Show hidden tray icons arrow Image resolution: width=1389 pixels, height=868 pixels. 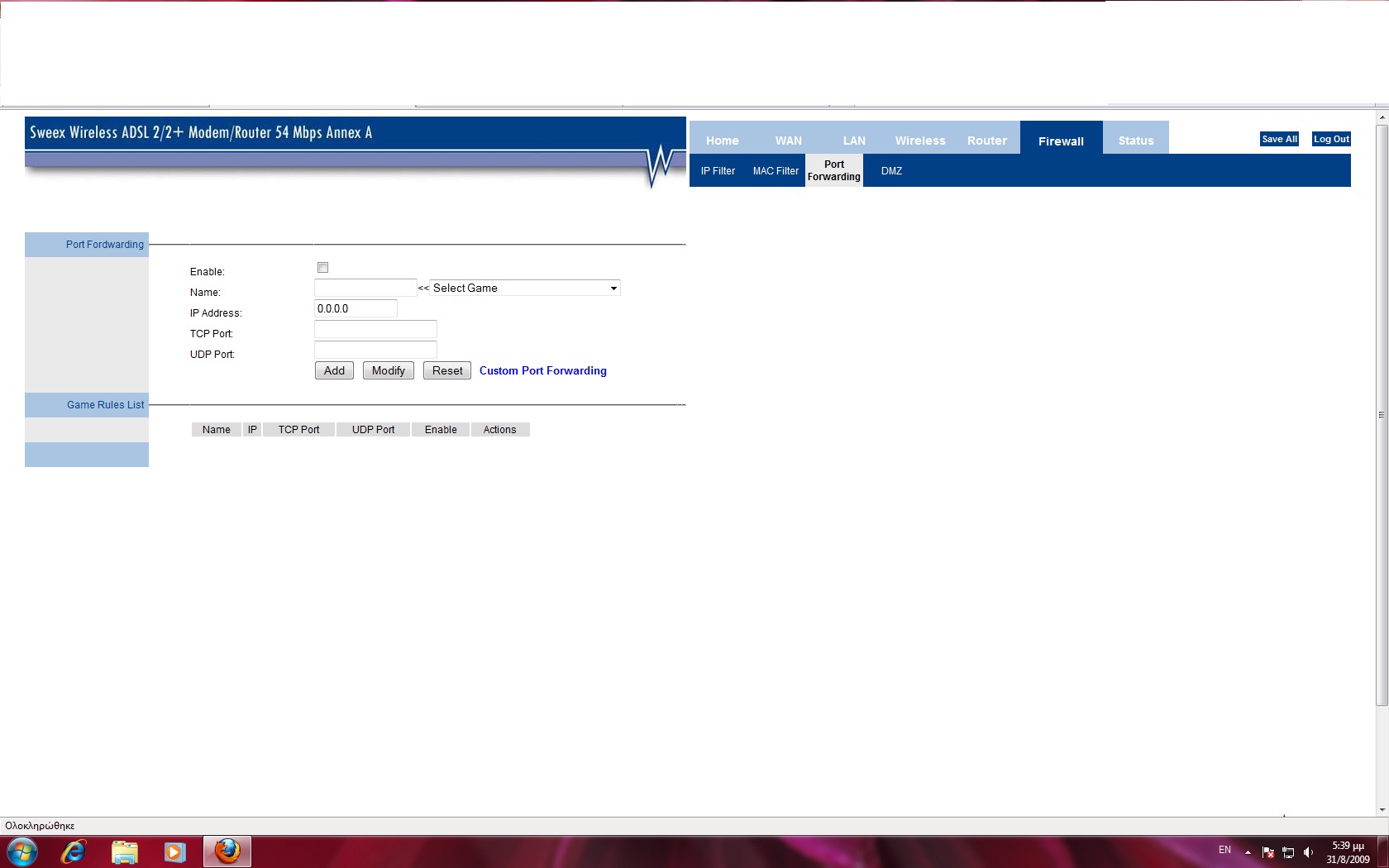pos(1248,852)
